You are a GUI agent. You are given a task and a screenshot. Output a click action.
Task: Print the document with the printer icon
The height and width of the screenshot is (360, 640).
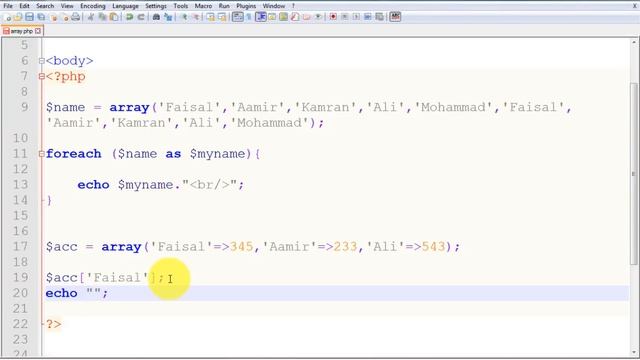[x=76, y=17]
